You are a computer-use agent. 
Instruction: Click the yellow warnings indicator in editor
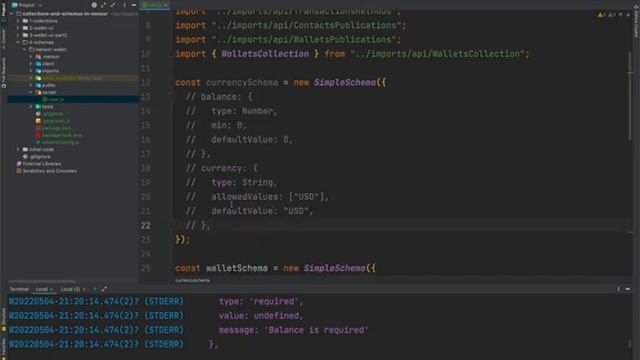click(602, 15)
